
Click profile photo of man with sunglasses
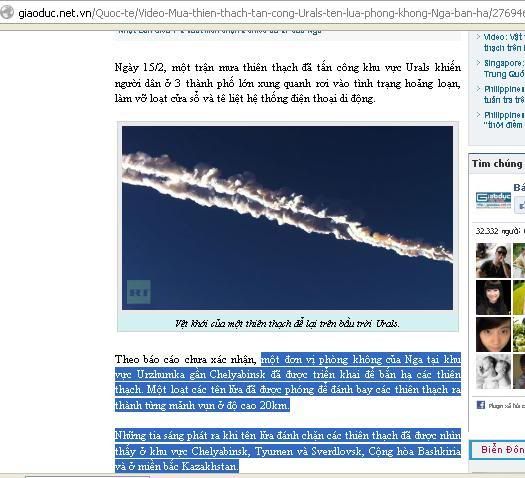(494, 260)
